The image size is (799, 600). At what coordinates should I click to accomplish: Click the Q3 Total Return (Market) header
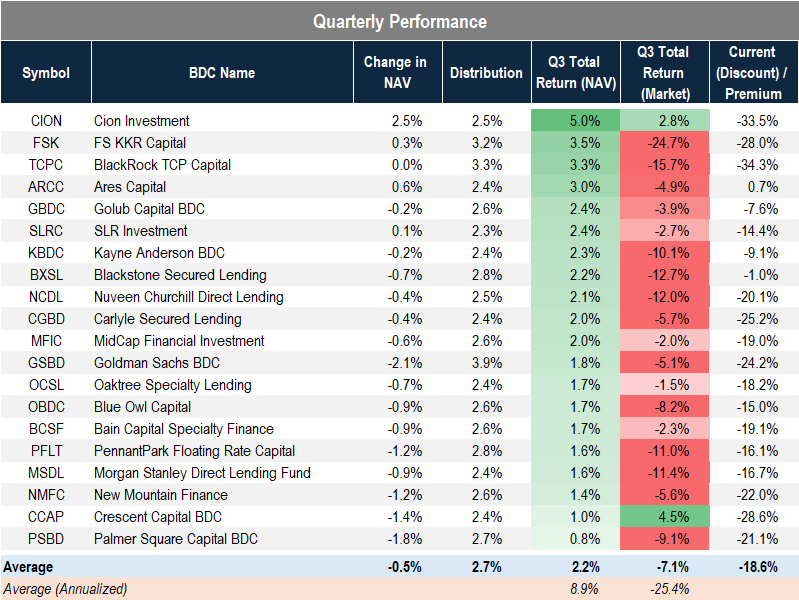[x=664, y=72]
